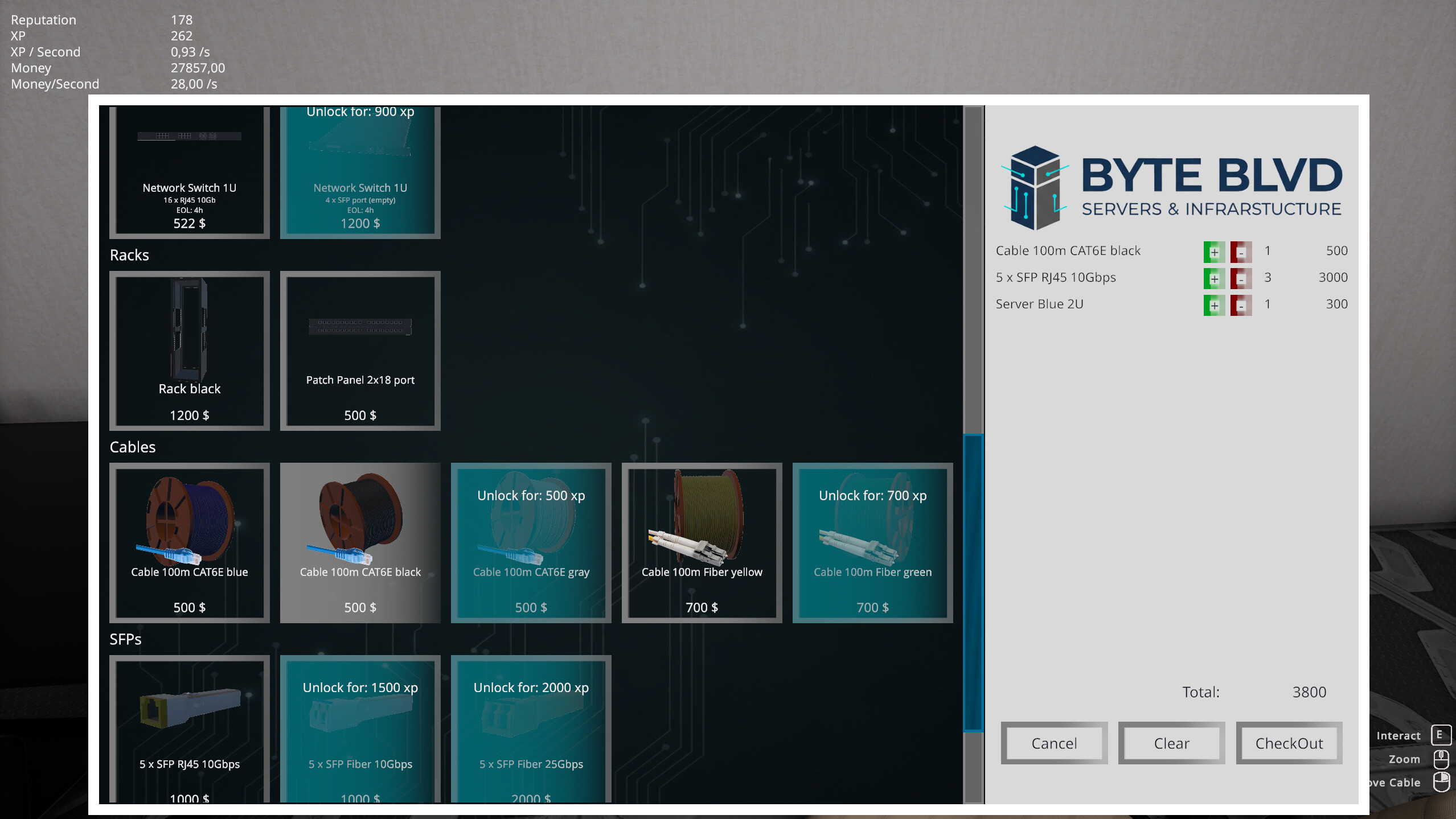Clear the shopping cart
This screenshot has height=819, width=1456.
(x=1171, y=743)
